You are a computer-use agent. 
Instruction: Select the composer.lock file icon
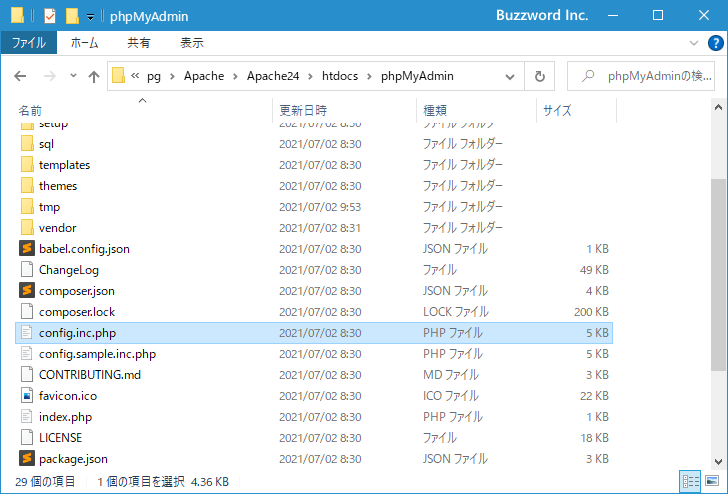tap(27, 312)
